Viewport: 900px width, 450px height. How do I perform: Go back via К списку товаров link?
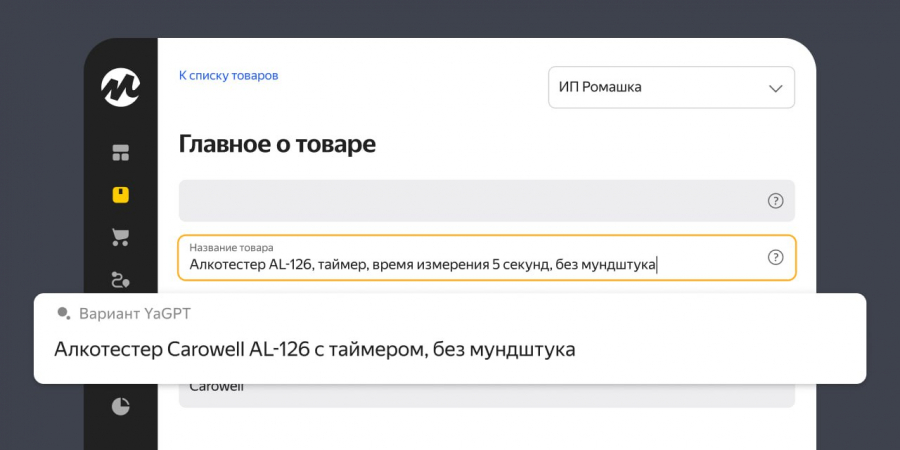[228, 75]
